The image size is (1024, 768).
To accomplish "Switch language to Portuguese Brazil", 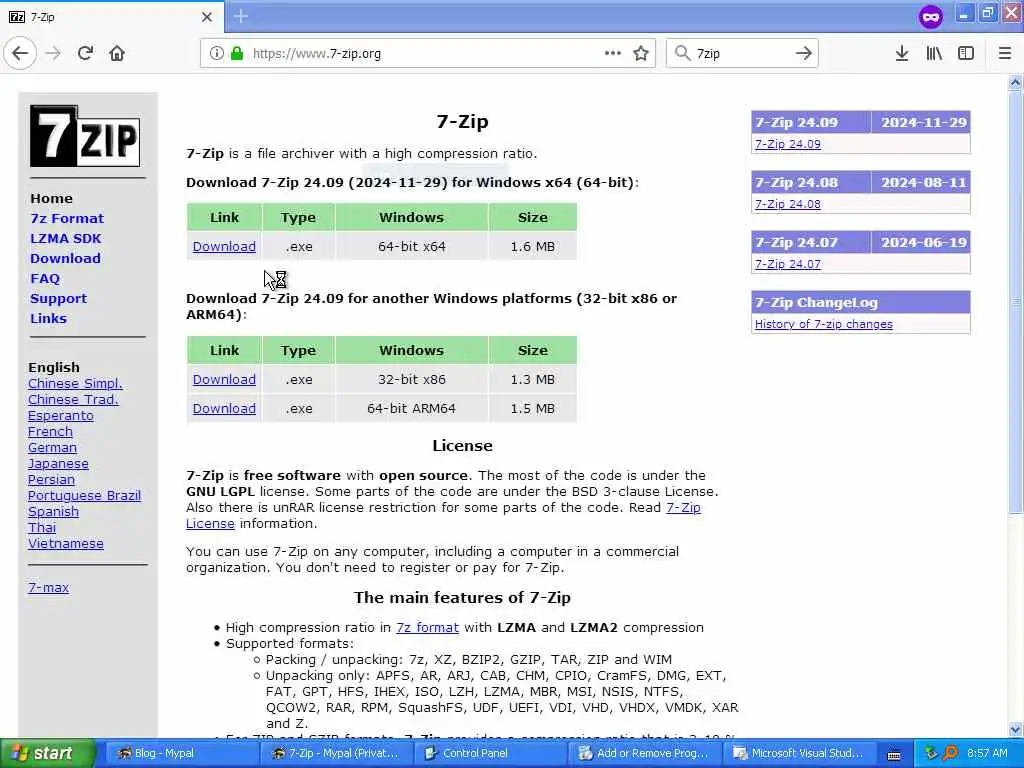I will 84,496.
